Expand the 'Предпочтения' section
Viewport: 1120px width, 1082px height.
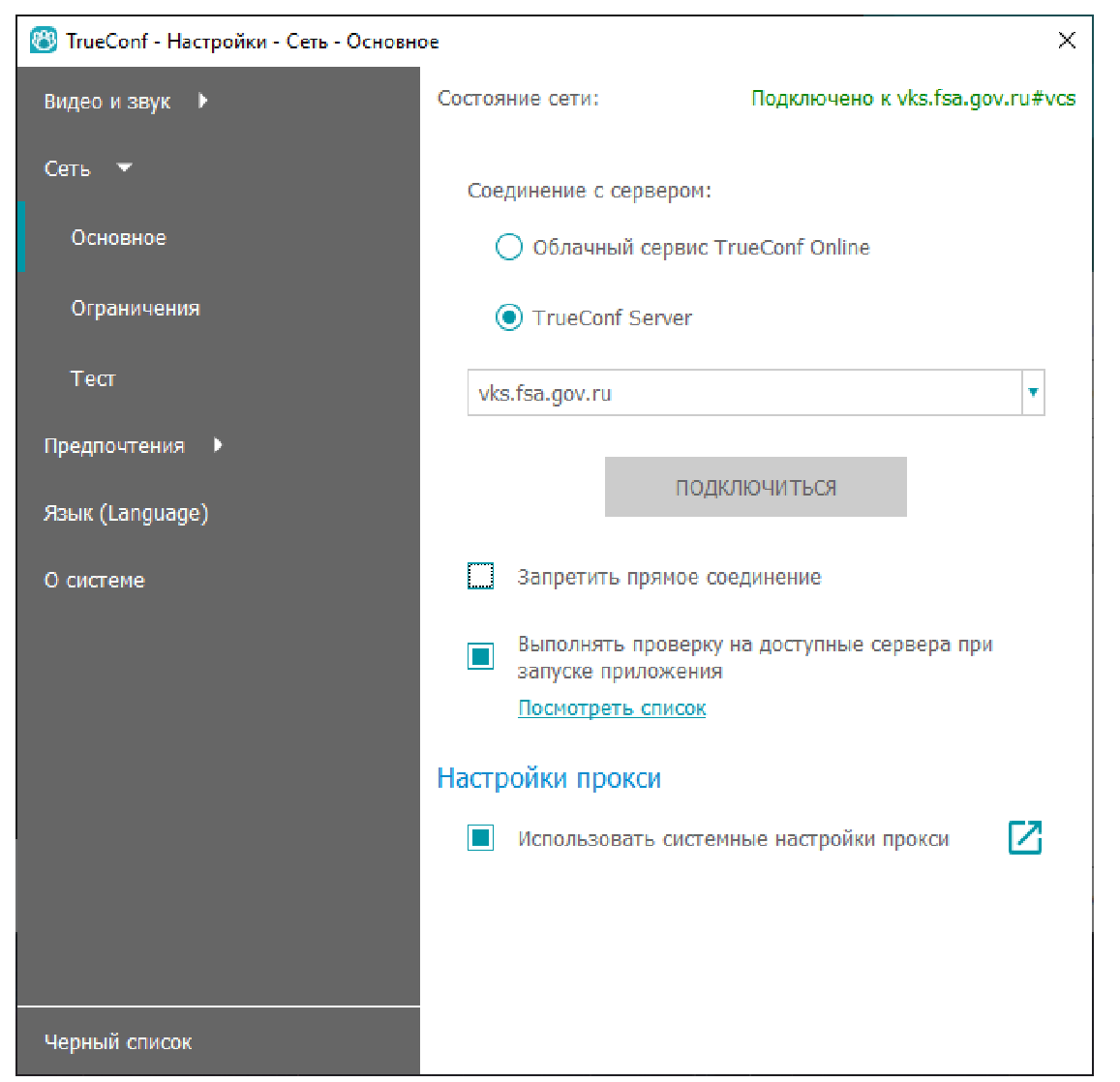218,445
